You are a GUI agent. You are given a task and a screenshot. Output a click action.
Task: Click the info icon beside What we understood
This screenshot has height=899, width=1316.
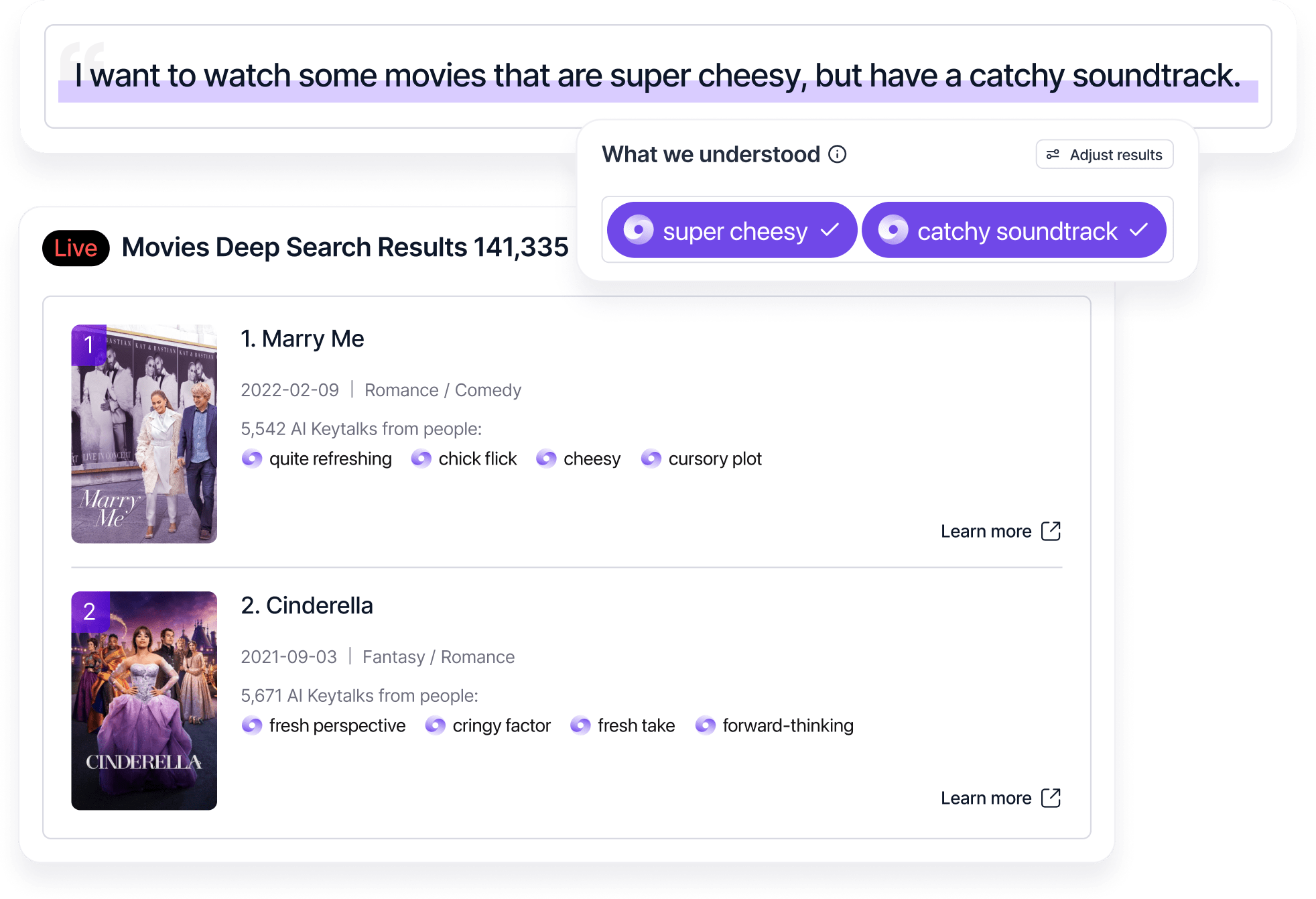pos(837,154)
